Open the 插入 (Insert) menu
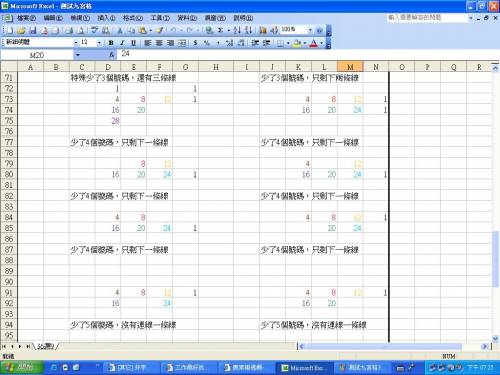Image resolution: width=500 pixels, height=375 pixels. click(x=106, y=18)
